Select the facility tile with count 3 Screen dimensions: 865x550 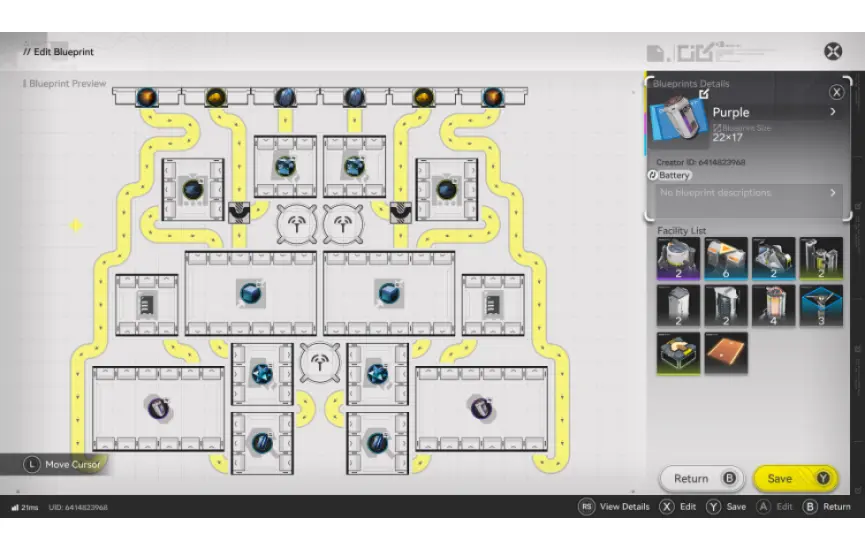click(x=822, y=306)
